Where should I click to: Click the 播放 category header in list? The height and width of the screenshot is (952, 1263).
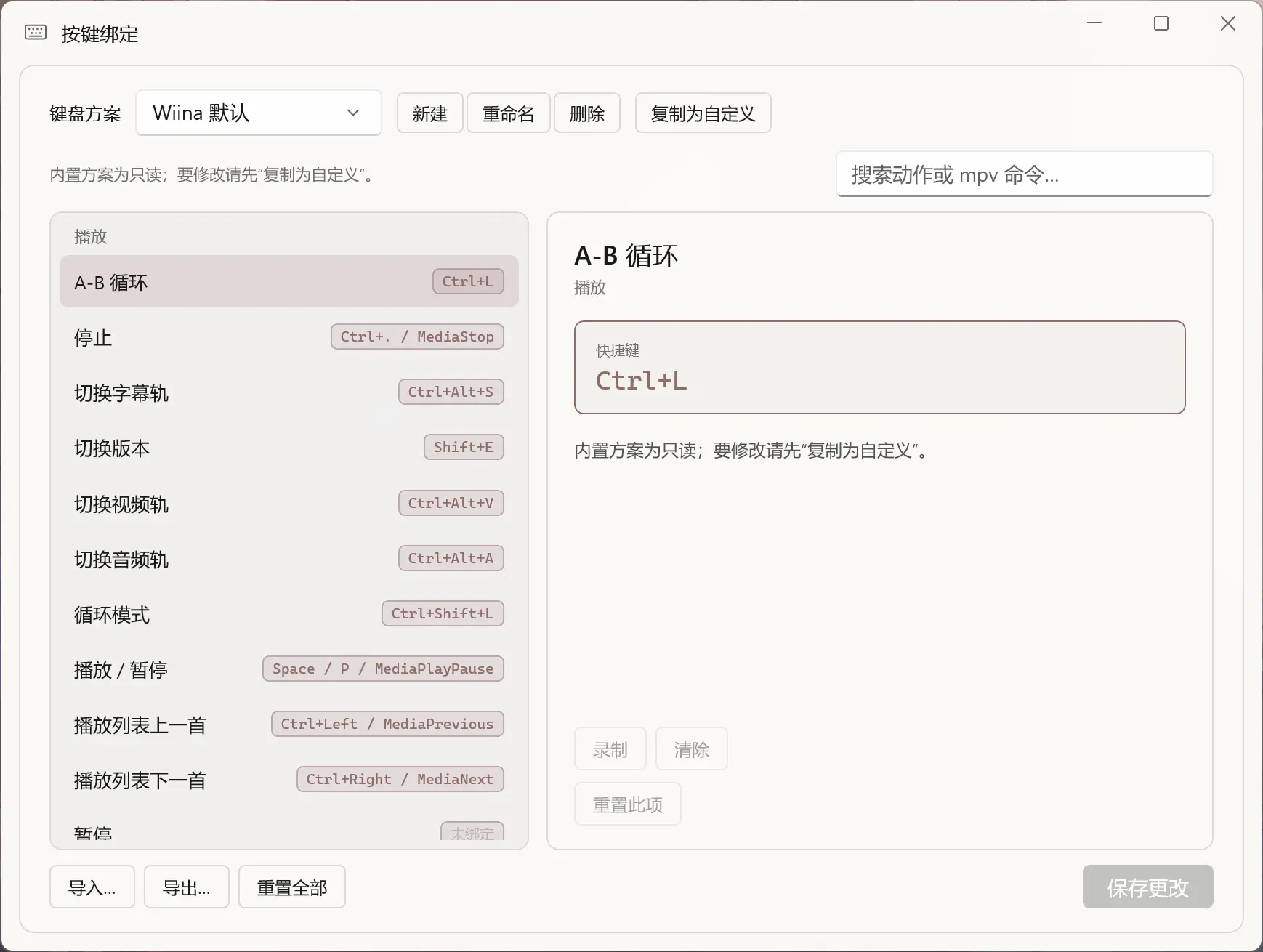pos(90,237)
